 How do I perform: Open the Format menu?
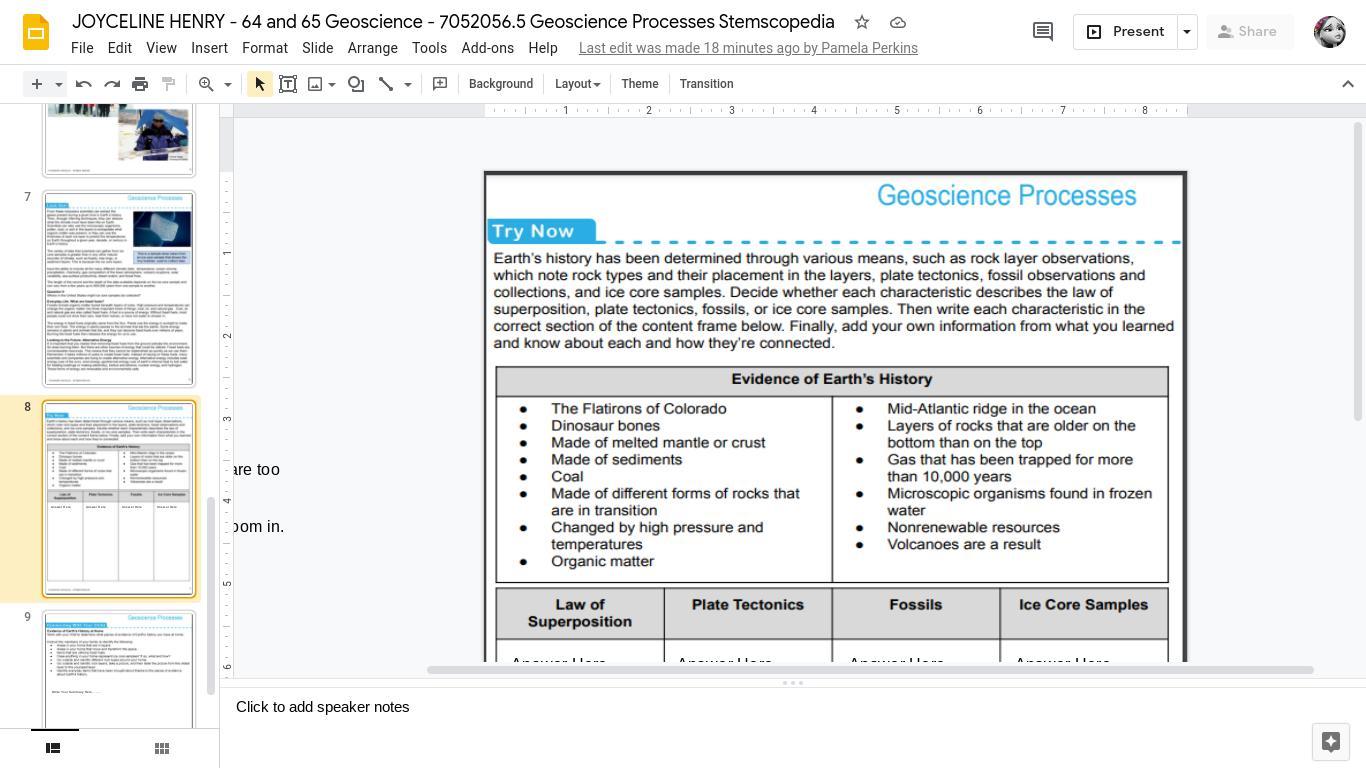point(265,48)
